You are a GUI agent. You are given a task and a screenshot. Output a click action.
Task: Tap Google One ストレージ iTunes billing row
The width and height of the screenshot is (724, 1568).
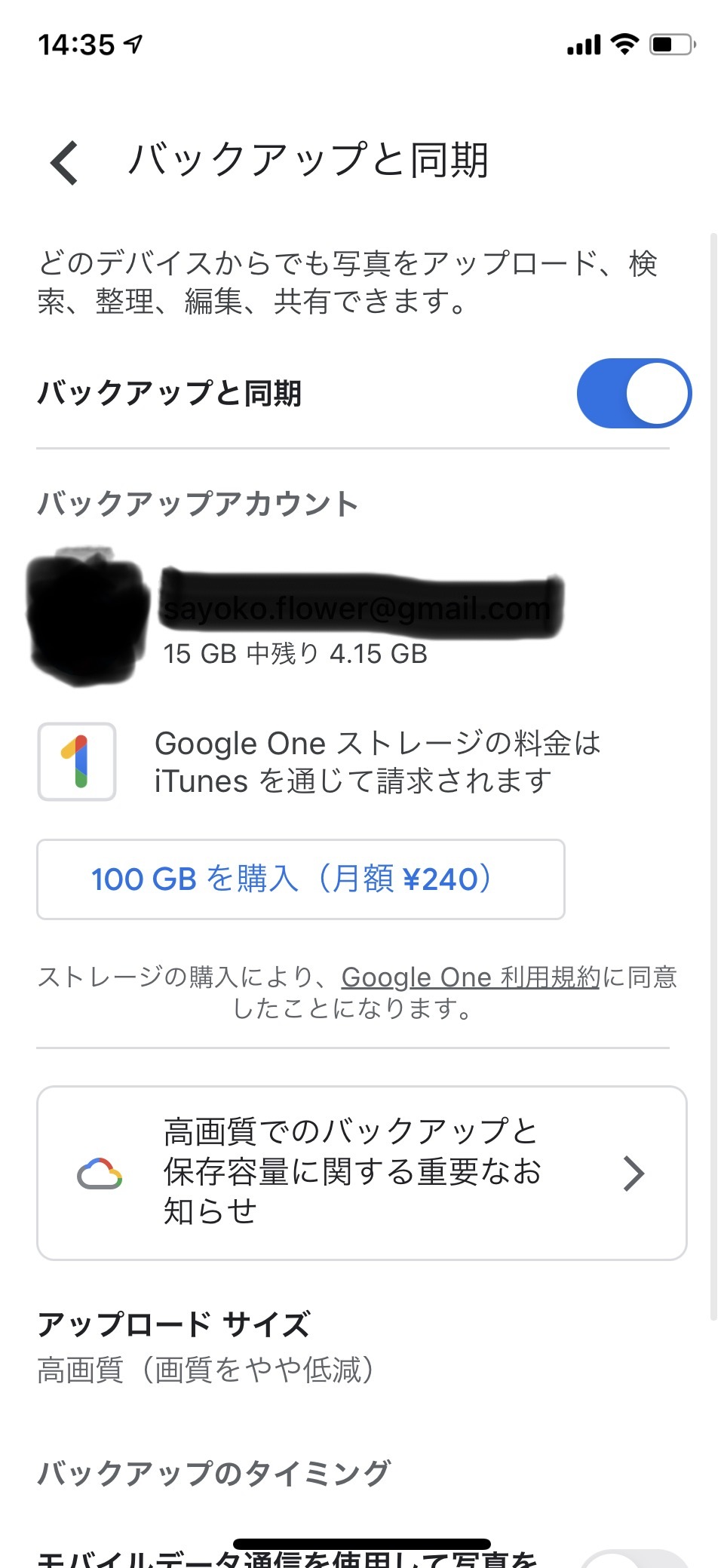pyautogui.click(x=377, y=762)
